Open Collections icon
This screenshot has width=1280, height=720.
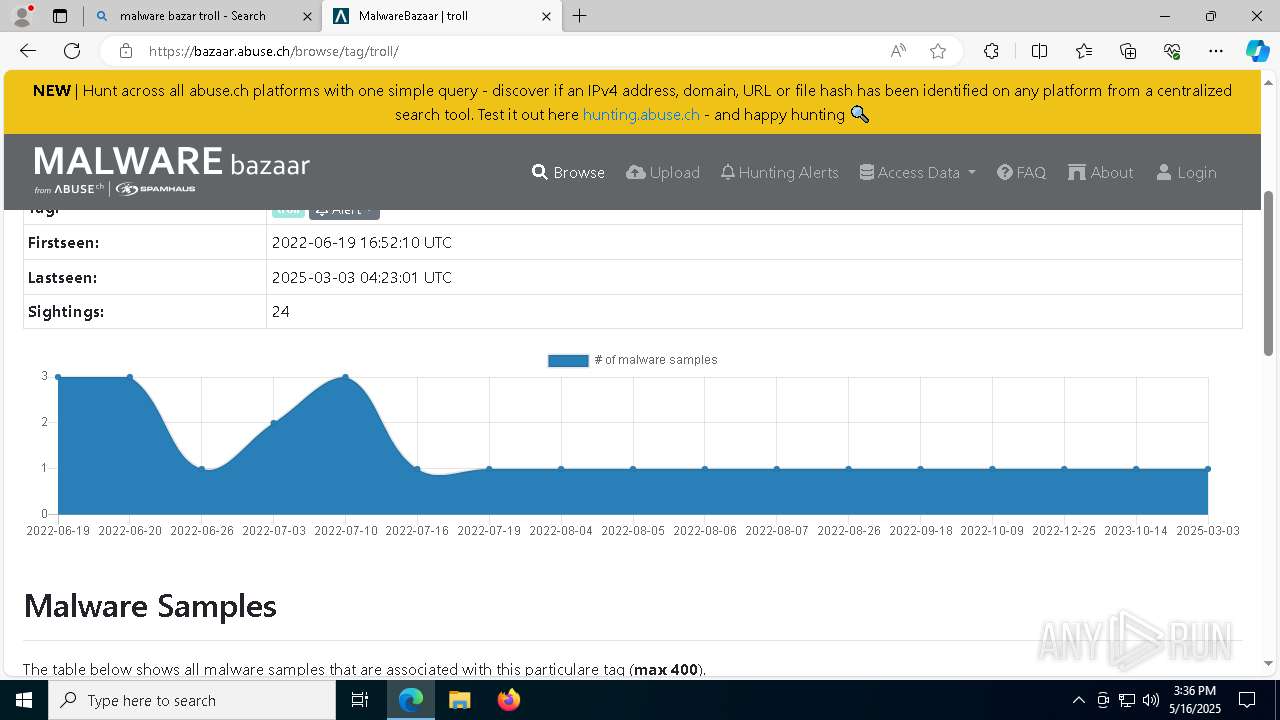pos(1128,51)
